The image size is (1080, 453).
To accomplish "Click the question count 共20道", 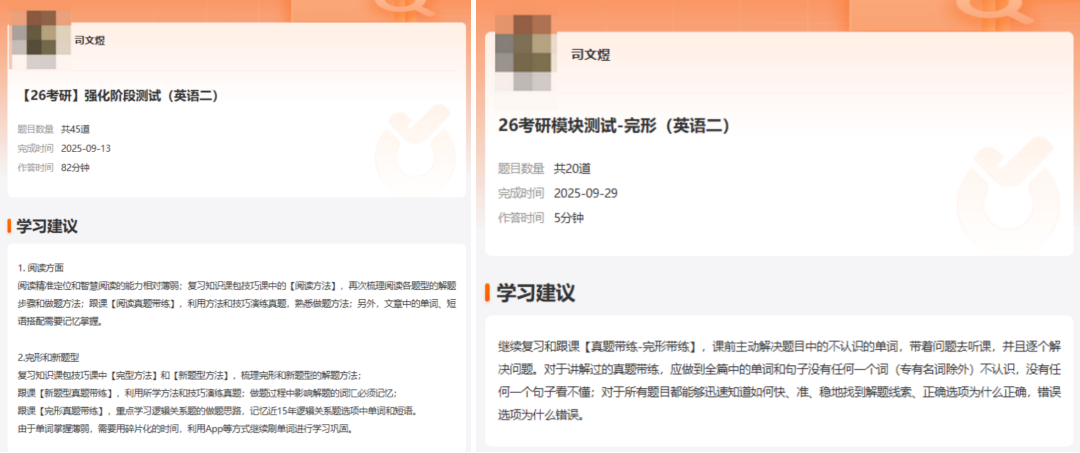I will tap(572, 169).
